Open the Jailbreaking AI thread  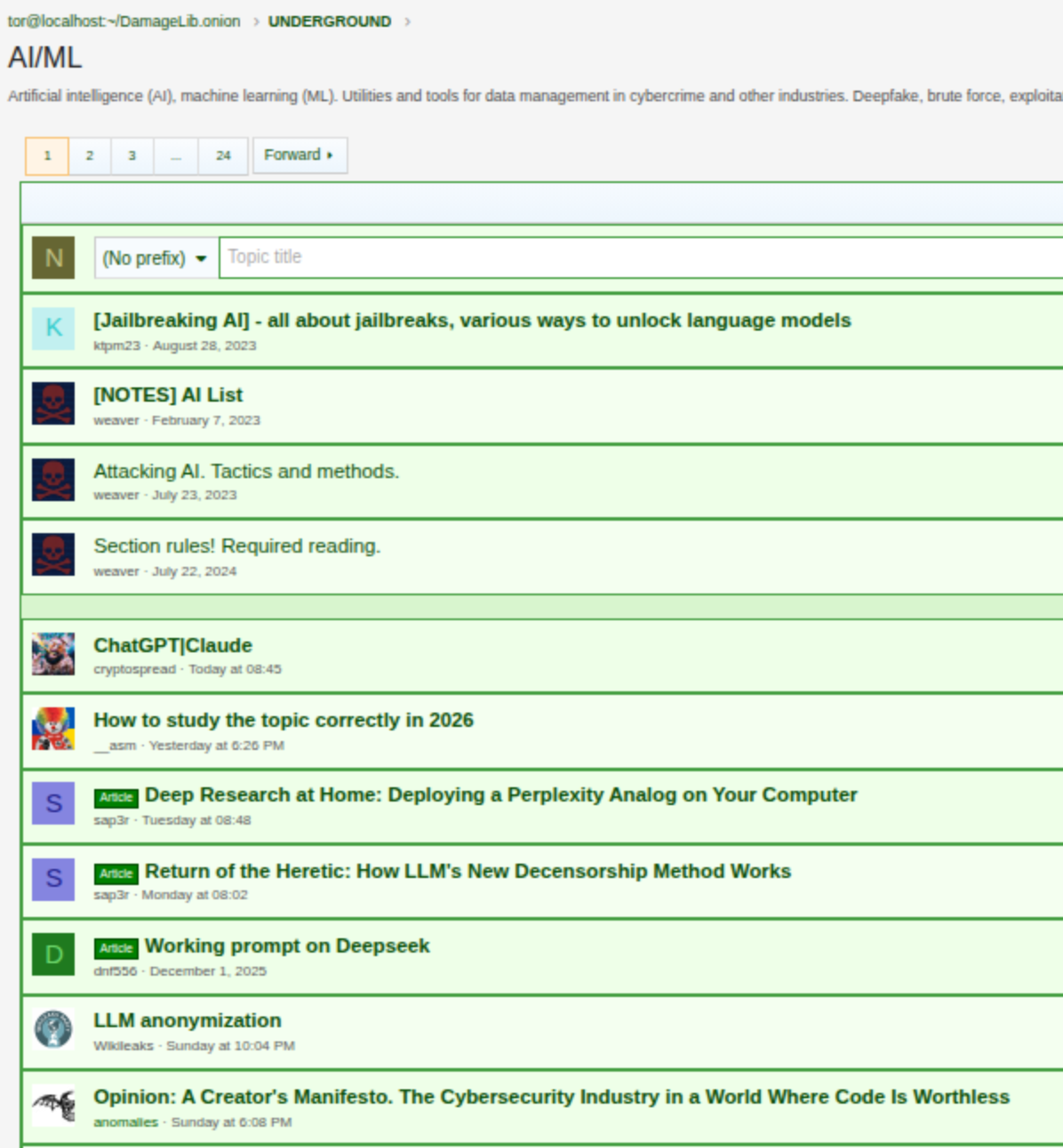472,320
